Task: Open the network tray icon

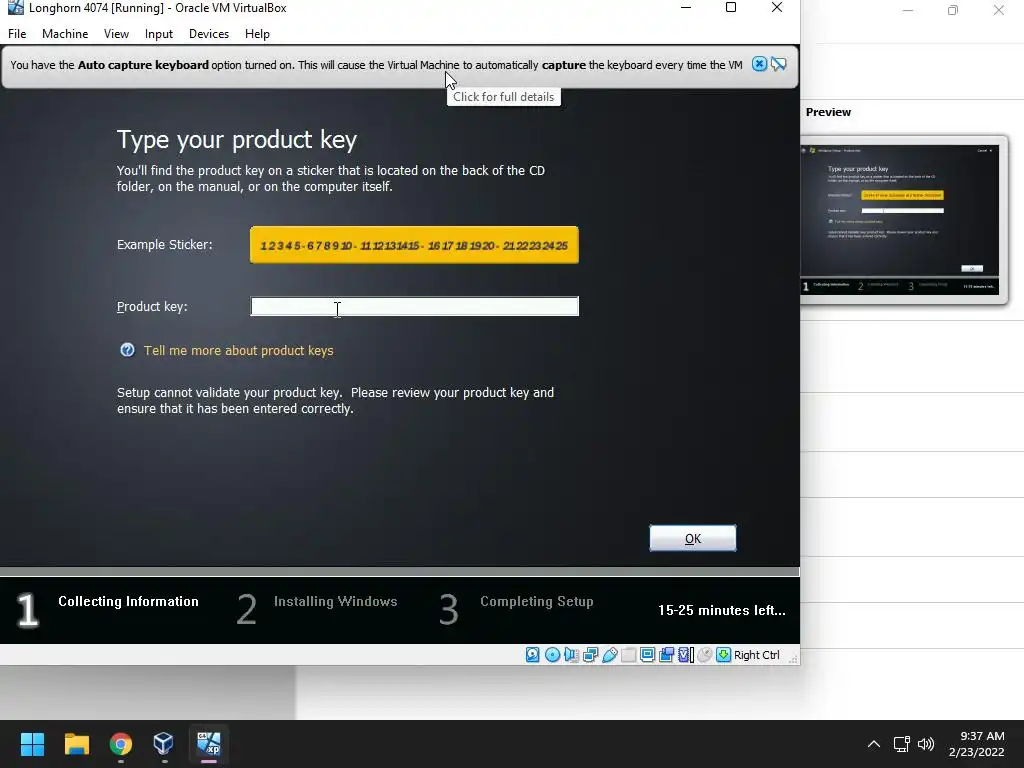Action: (902, 744)
